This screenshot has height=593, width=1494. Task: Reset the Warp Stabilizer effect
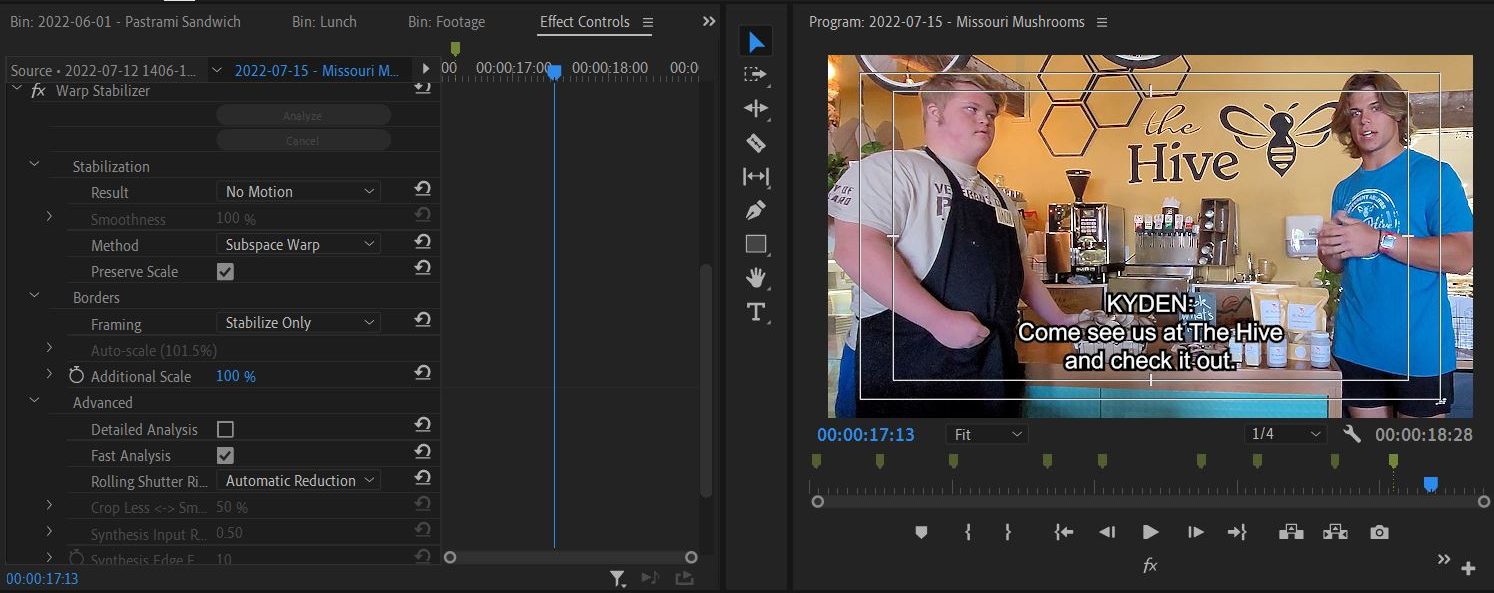[x=422, y=89]
